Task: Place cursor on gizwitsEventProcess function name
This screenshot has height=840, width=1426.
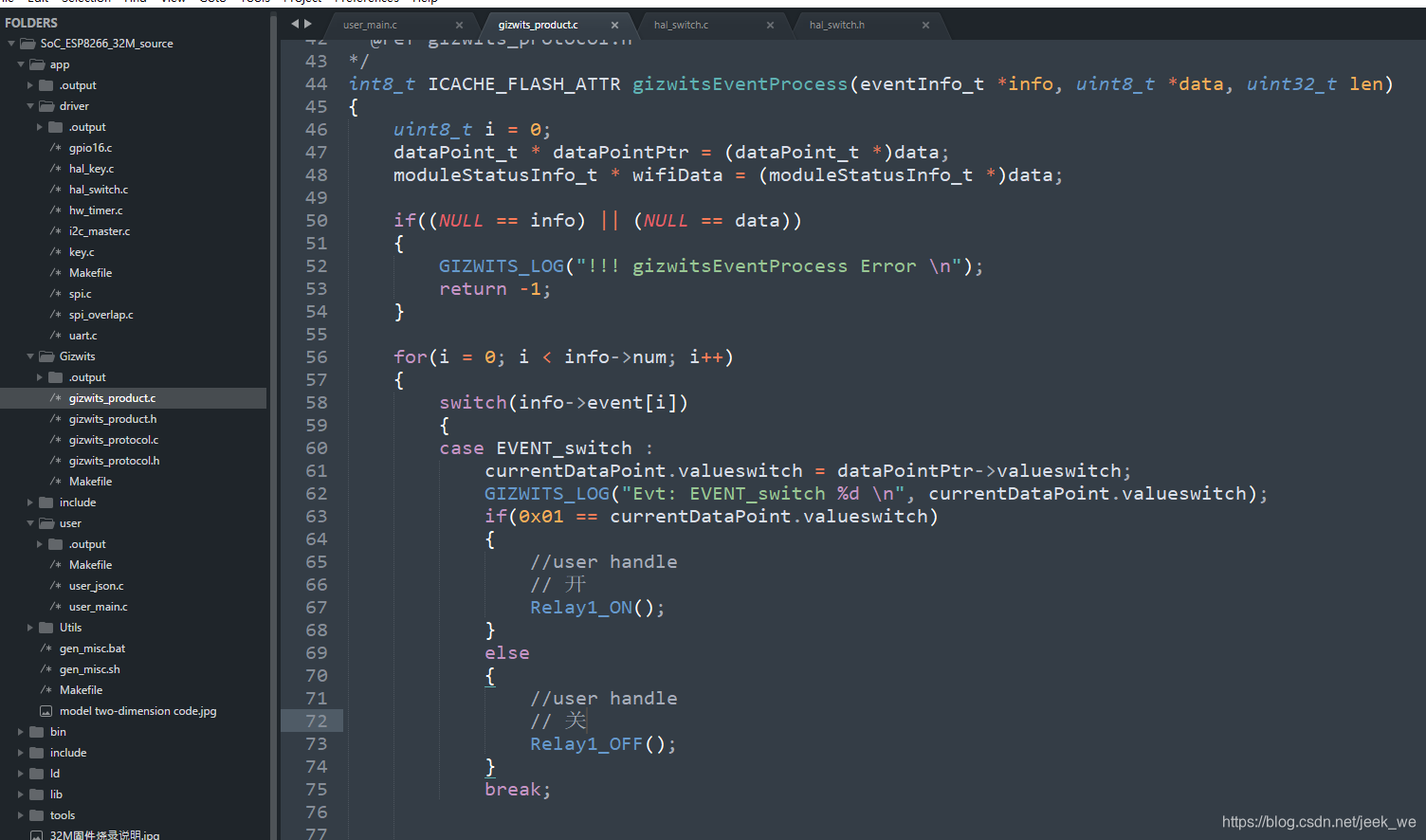Action: pyautogui.click(x=740, y=84)
